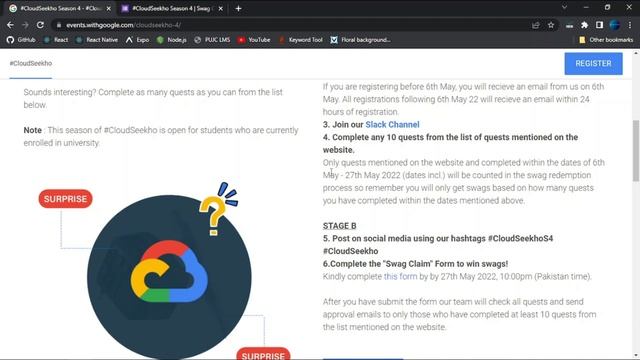Click the 'Note' label text
Image resolution: width=640 pixels, height=360 pixels.
[x=33, y=130]
